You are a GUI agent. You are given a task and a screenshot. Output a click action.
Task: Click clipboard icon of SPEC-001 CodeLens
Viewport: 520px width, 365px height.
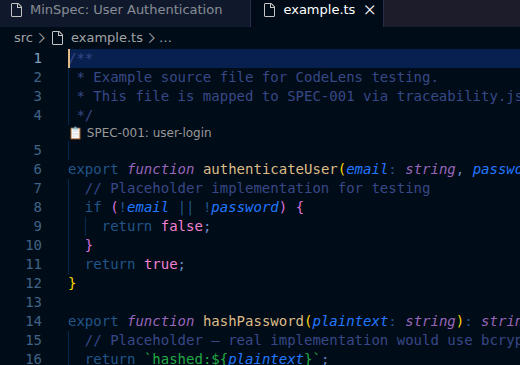click(75, 133)
